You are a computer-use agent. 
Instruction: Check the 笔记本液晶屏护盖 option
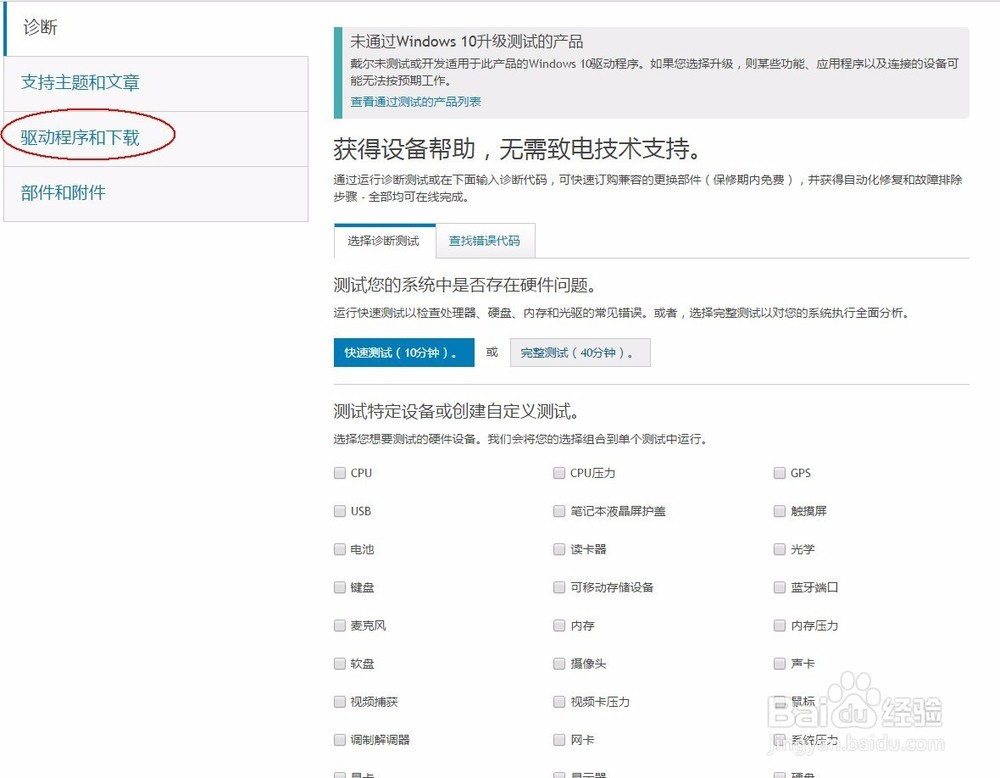pos(559,511)
